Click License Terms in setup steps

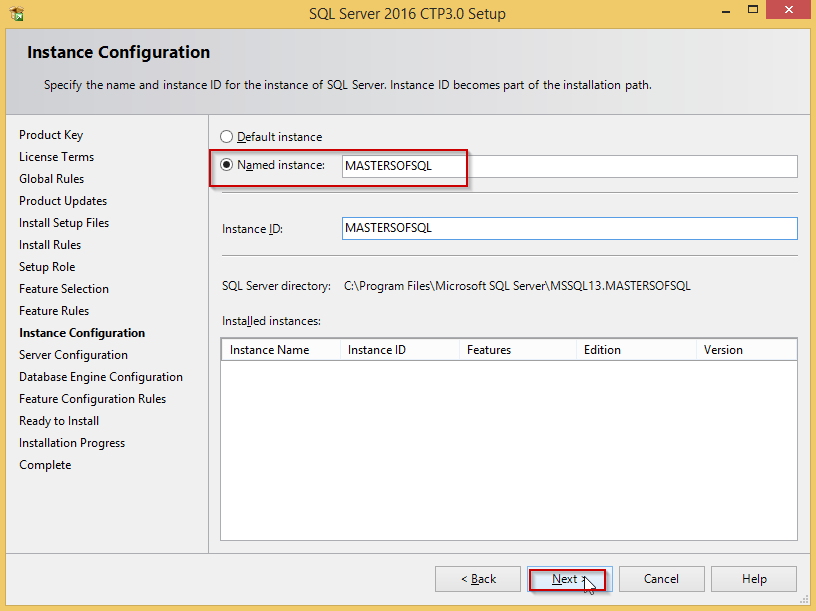click(57, 157)
